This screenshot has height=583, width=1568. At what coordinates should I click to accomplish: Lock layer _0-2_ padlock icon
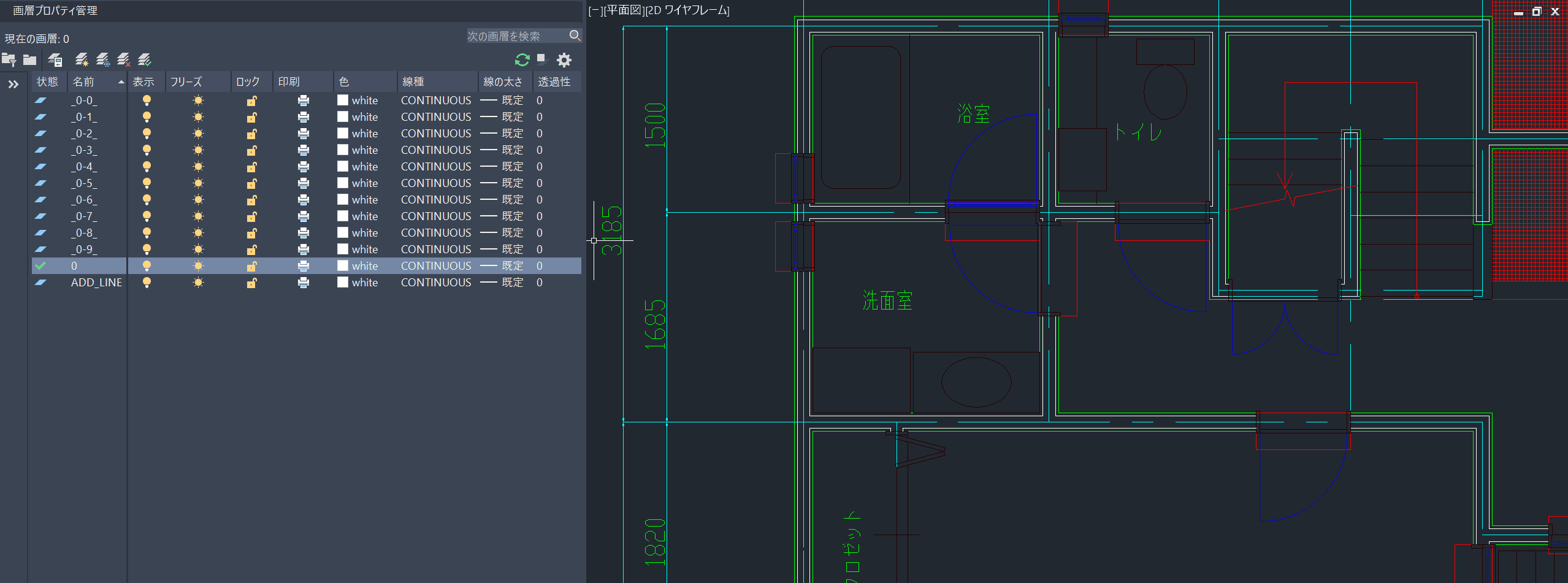pos(251,133)
